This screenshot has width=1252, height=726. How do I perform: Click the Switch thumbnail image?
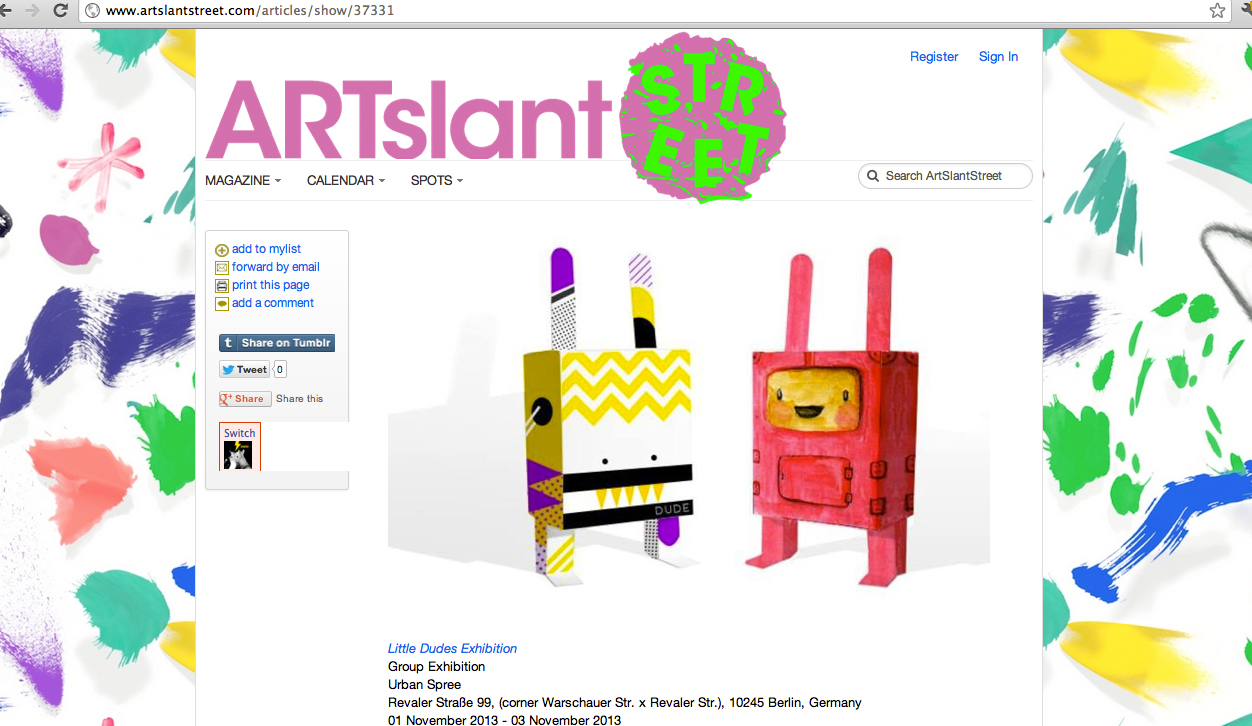tap(238, 455)
